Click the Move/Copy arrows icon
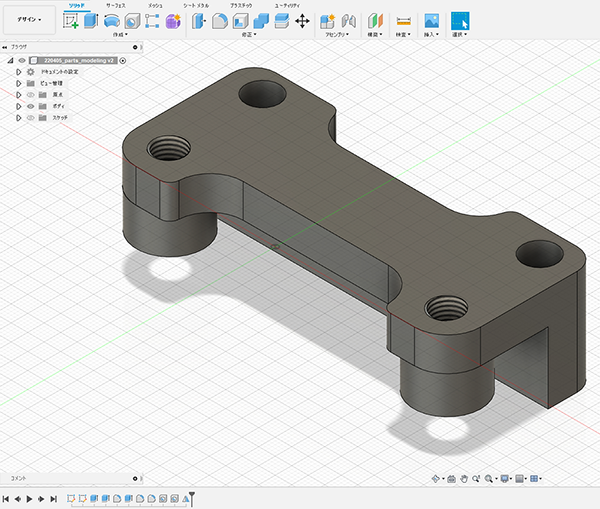 coord(302,20)
